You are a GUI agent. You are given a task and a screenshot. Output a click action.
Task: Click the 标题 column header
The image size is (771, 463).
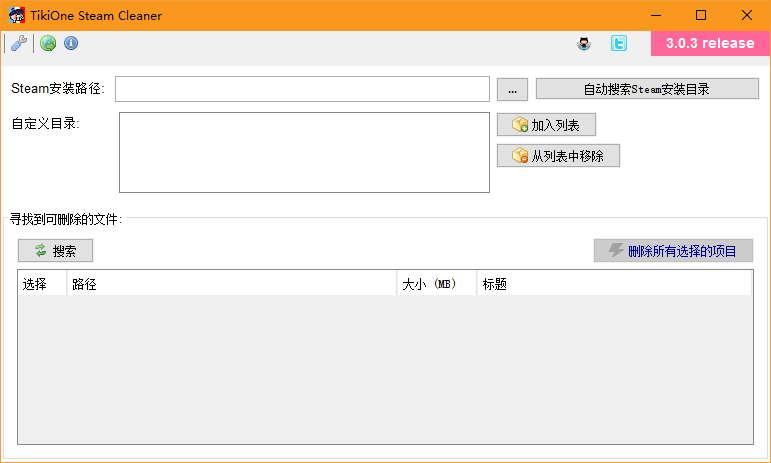(613, 284)
